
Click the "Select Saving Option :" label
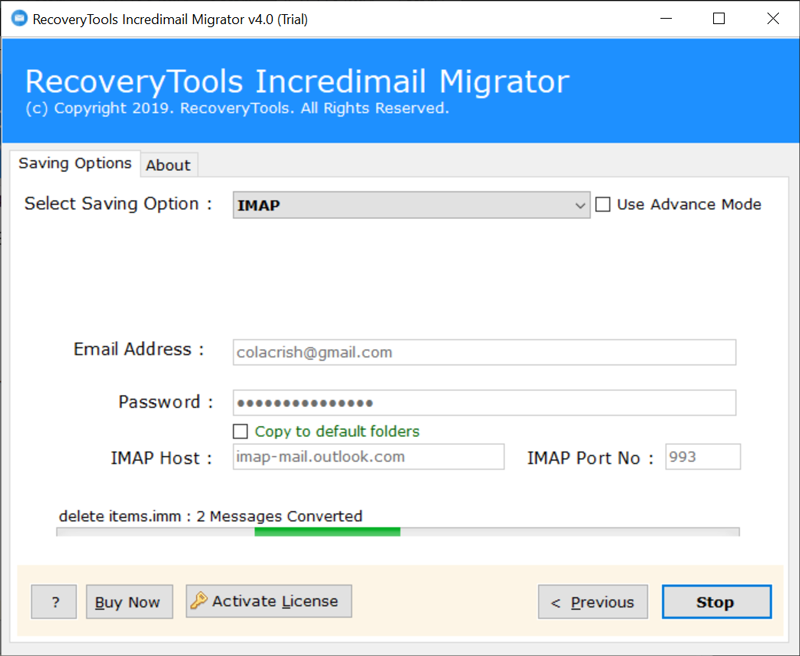click(x=118, y=204)
